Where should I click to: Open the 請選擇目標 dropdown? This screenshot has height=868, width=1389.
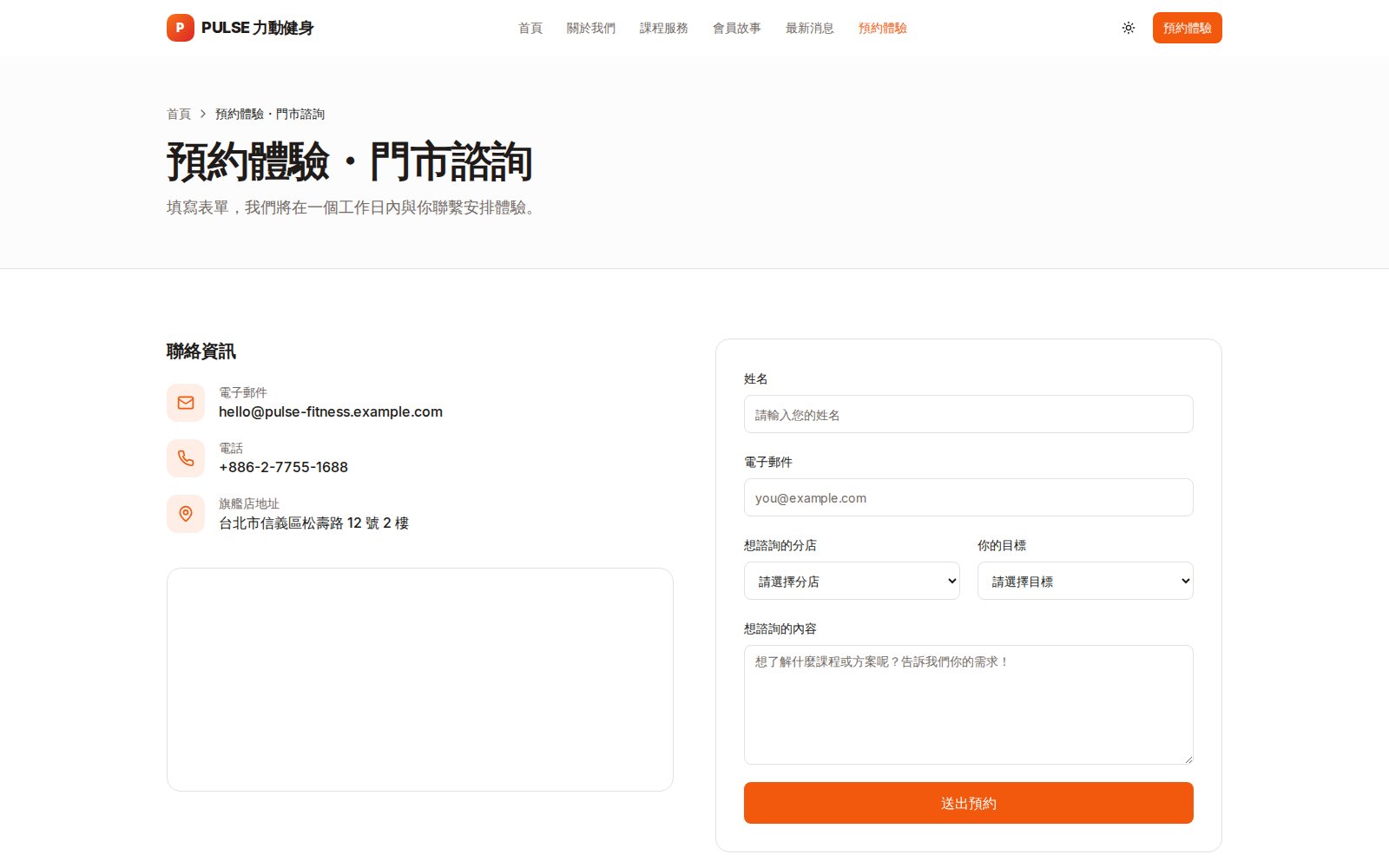[1085, 581]
